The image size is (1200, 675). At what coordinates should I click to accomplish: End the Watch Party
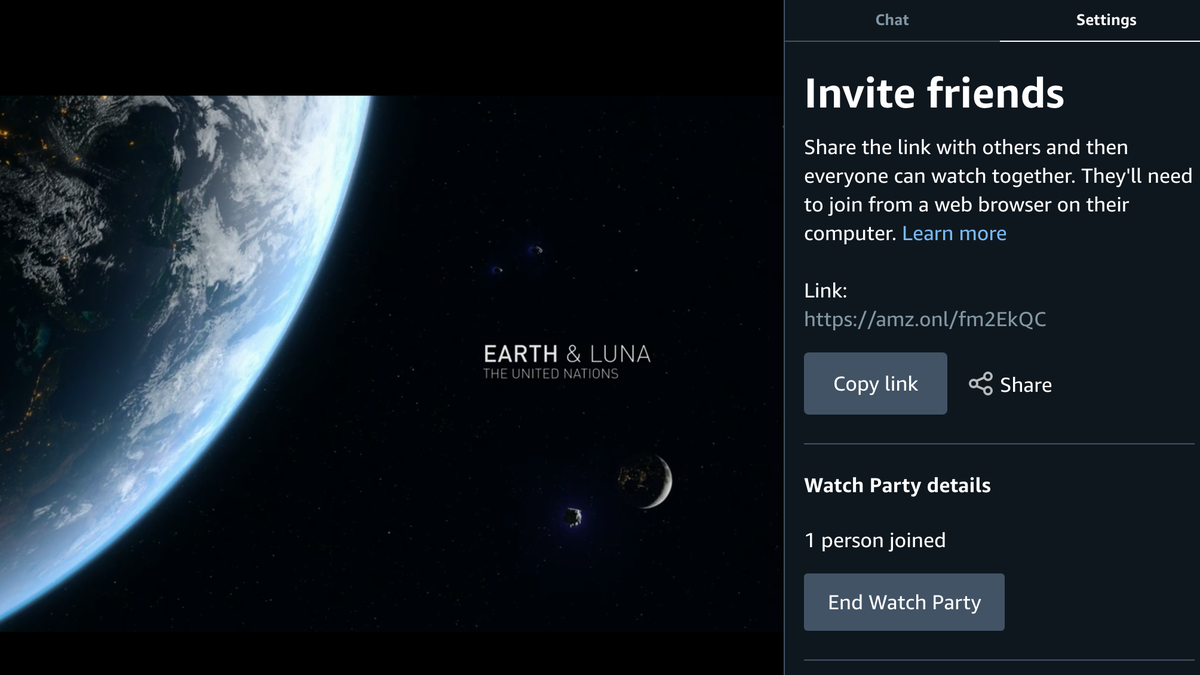pyautogui.click(x=904, y=602)
